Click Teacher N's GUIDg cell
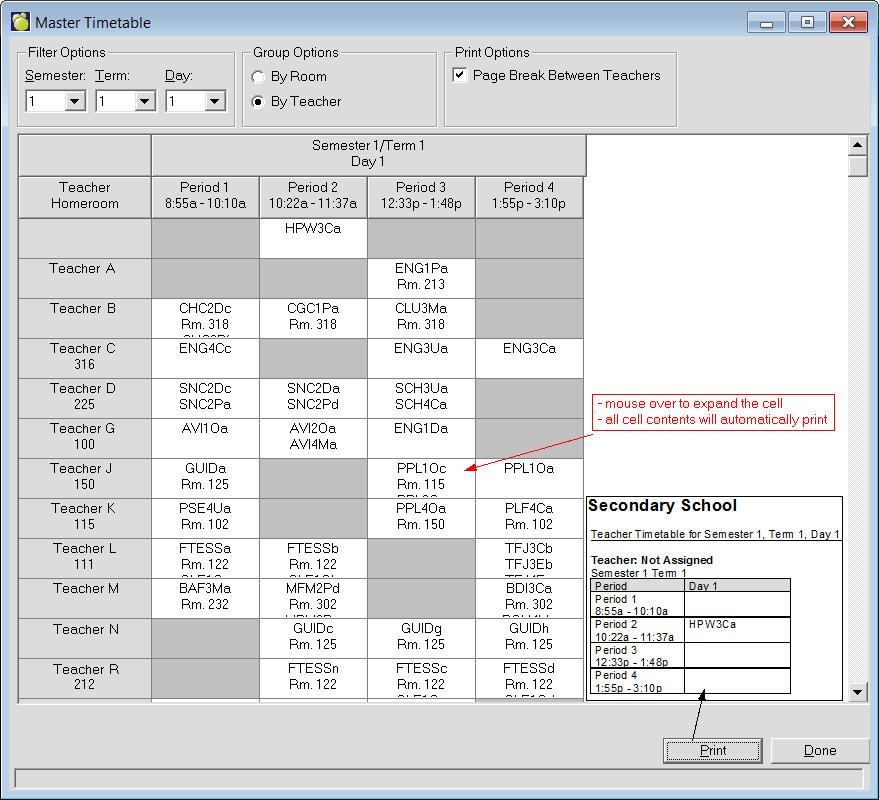Viewport: 879px width, 800px height. [421, 638]
